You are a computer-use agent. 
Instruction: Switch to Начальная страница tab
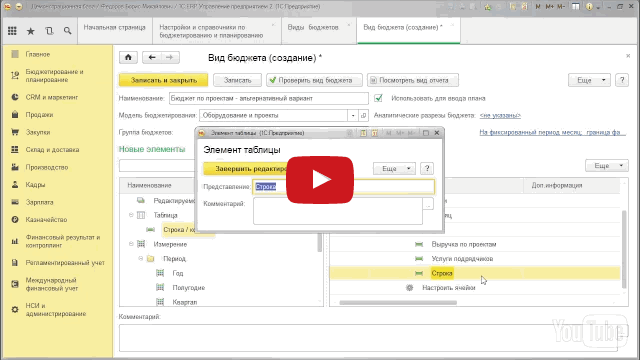114,27
